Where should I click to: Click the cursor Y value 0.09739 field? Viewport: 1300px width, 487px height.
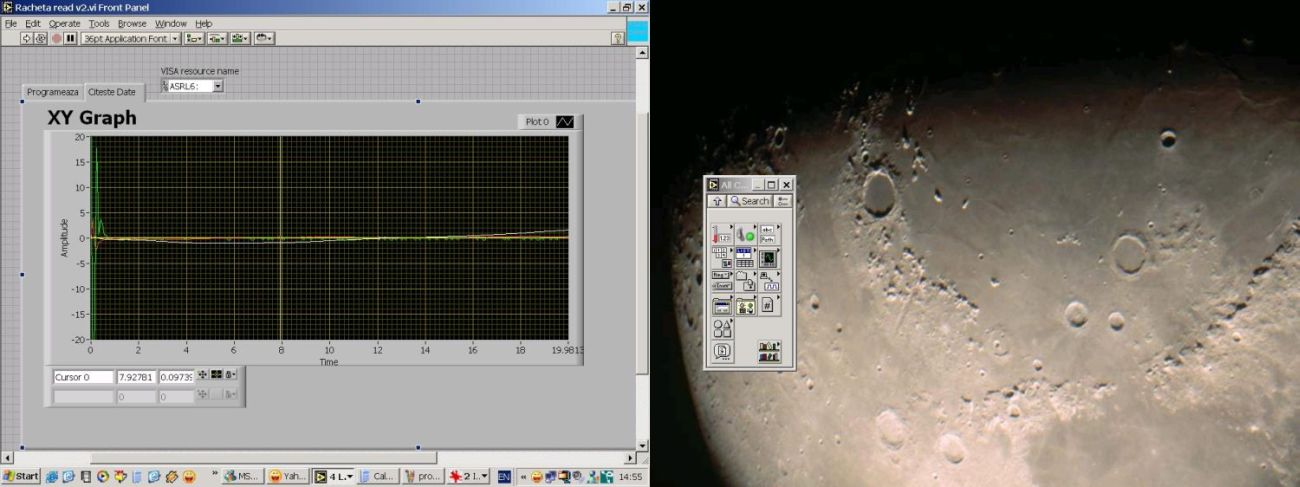176,377
